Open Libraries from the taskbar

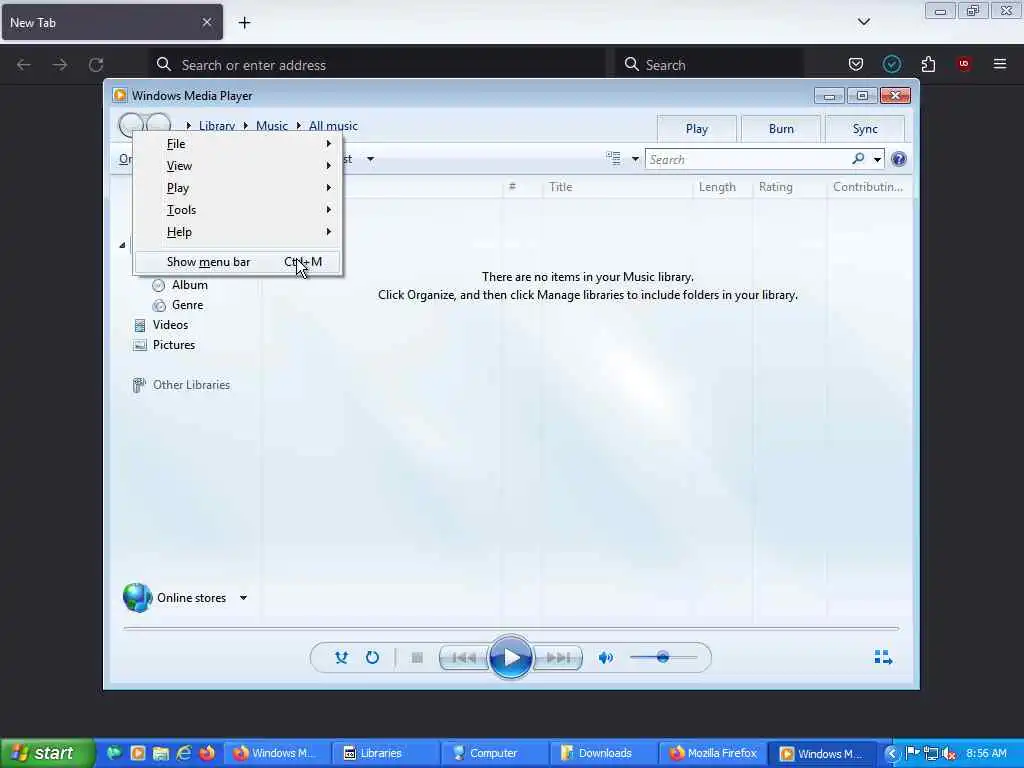(x=385, y=754)
